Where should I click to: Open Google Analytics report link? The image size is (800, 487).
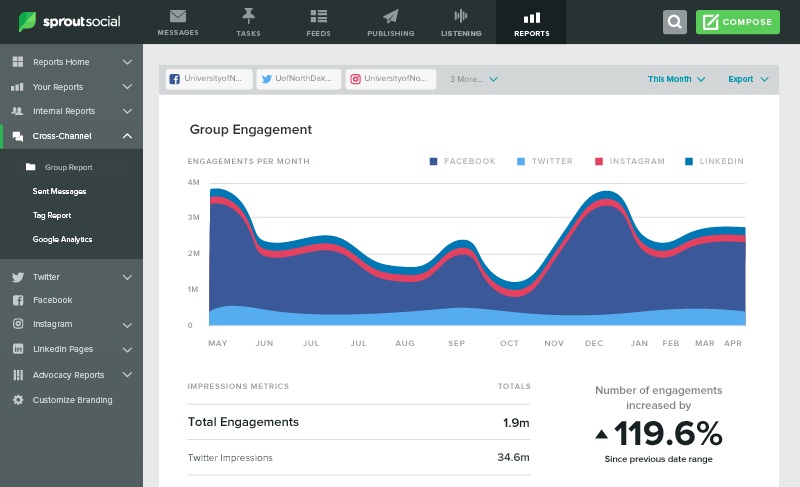62,239
